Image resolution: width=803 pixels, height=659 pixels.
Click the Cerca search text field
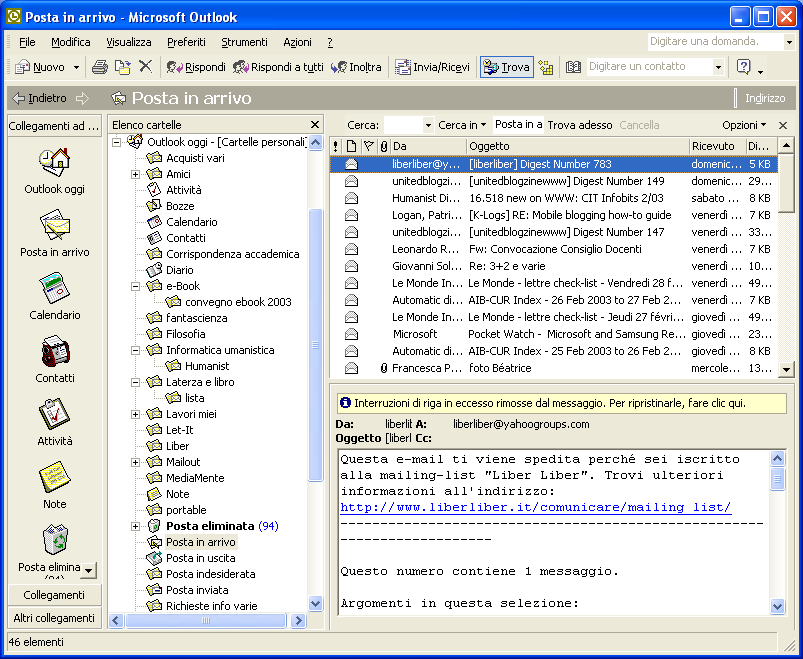pos(402,125)
